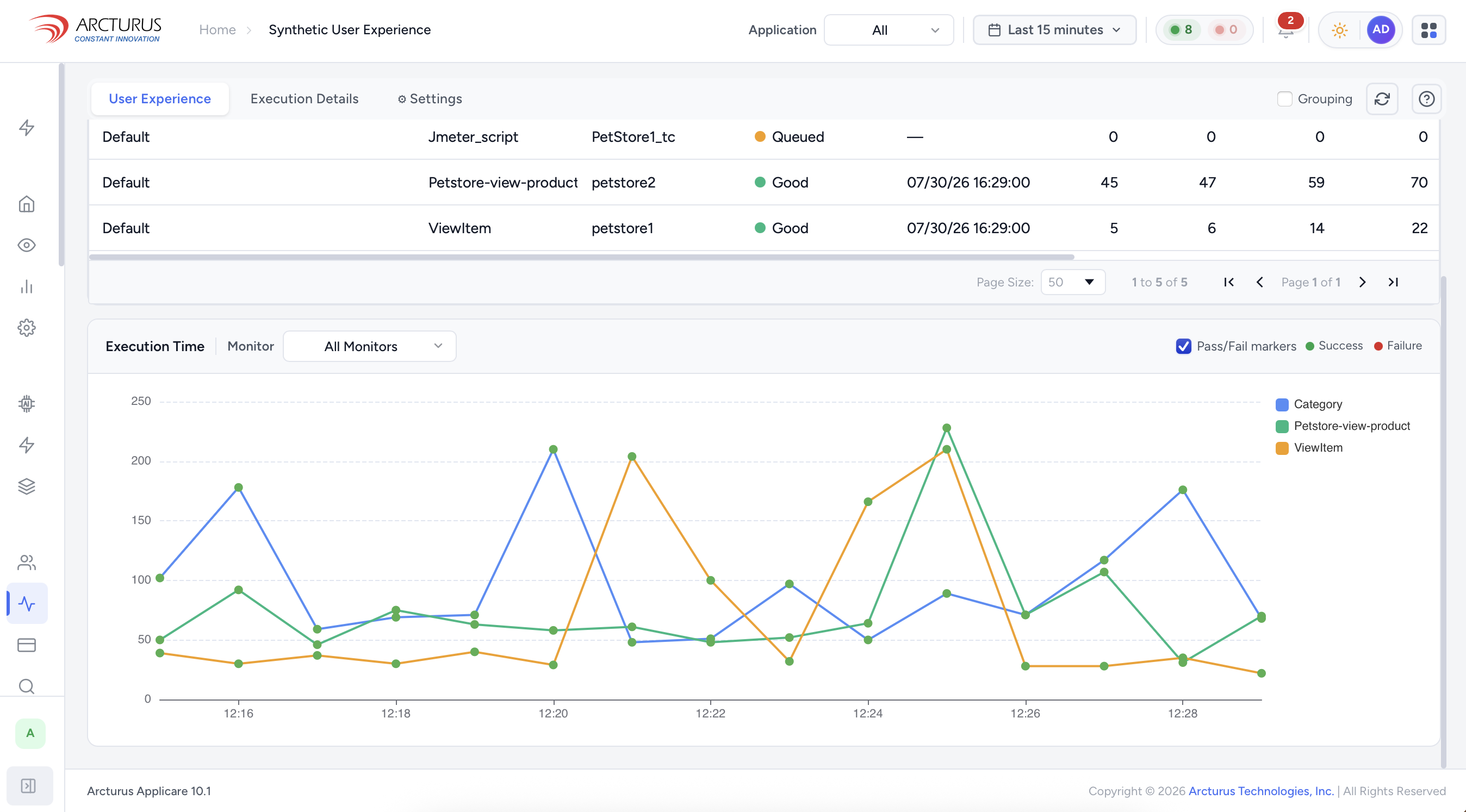
Task: Click the Success legend marker
Action: coord(1334,346)
